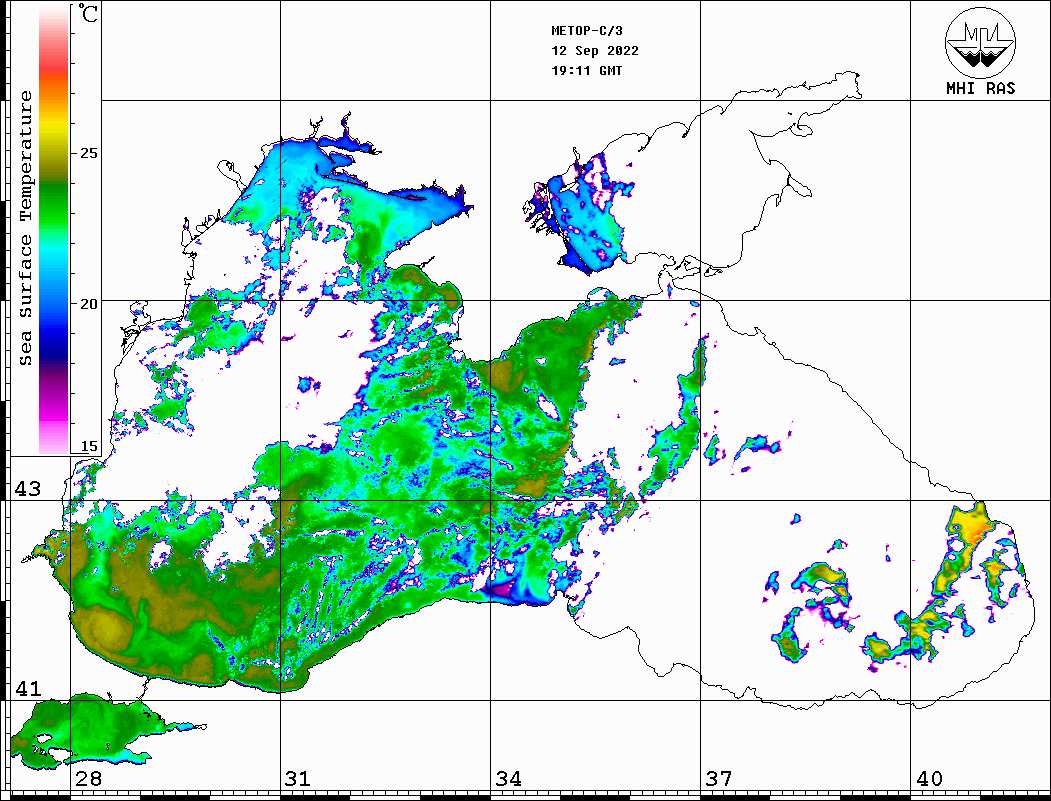Click the '12 Sep 2022' date text
The image size is (1051, 801).
[x=595, y=51]
